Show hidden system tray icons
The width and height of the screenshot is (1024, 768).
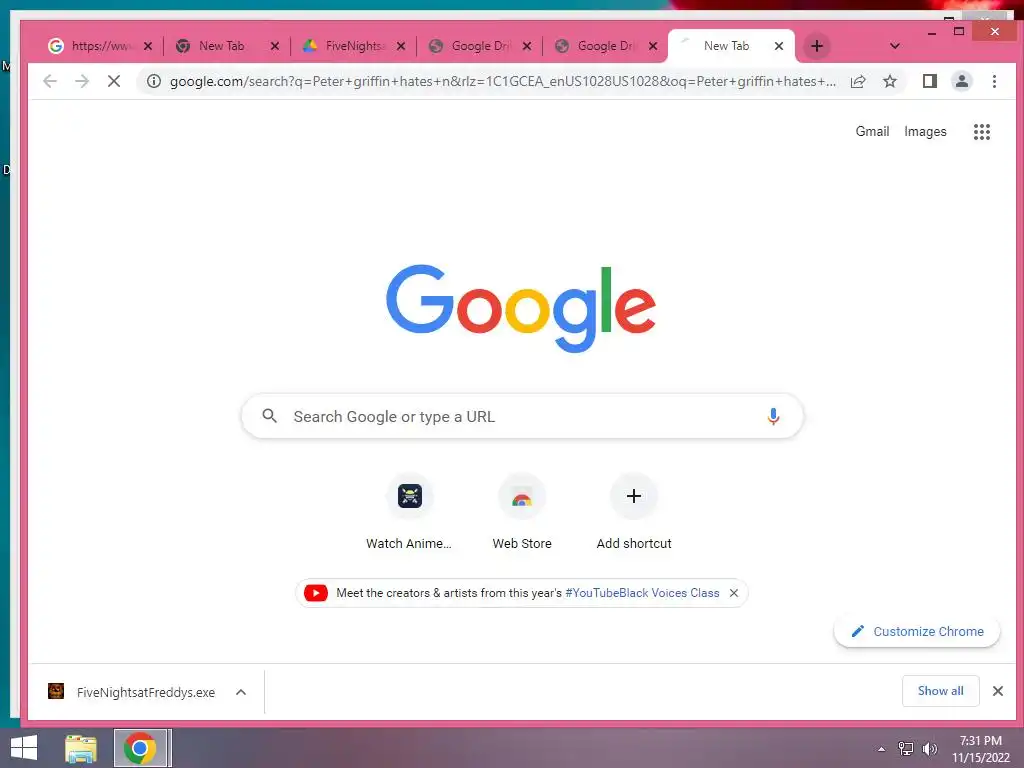pos(881,749)
